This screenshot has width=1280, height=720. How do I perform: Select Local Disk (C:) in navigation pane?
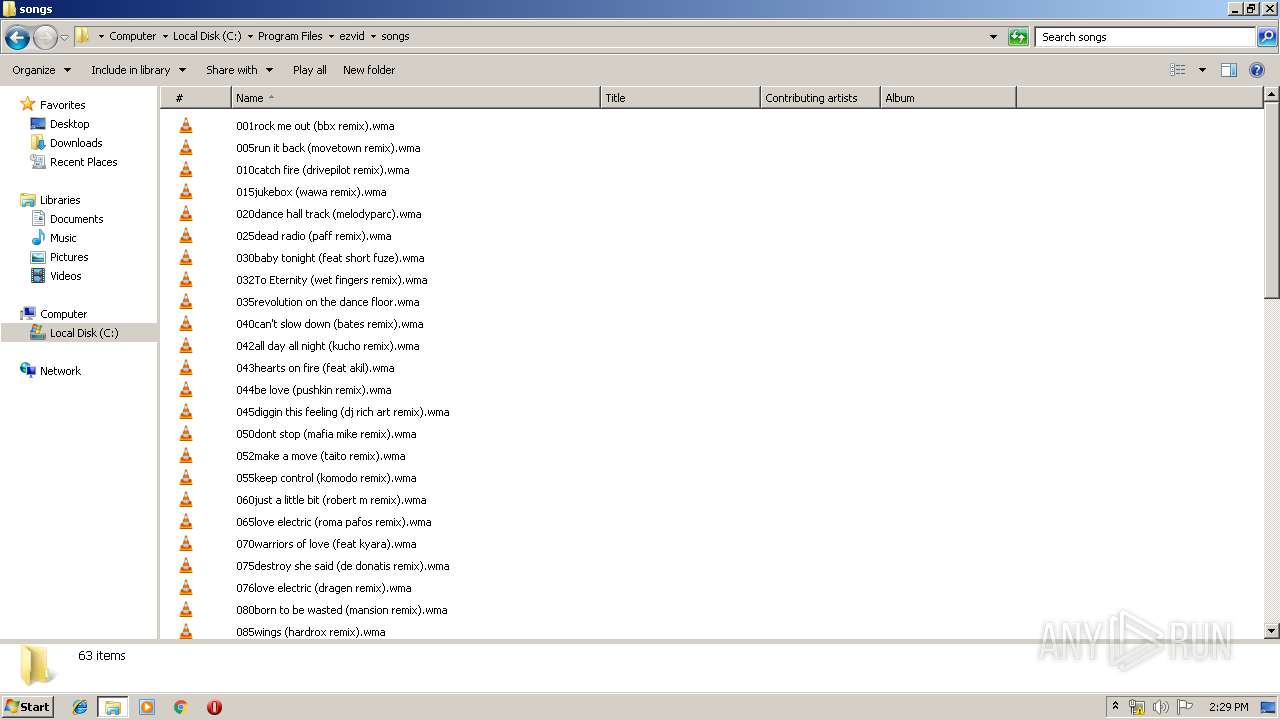tap(83, 333)
